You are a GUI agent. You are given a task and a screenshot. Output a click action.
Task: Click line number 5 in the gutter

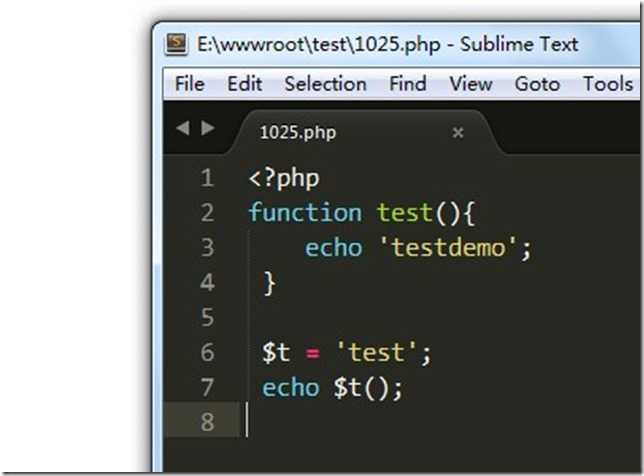(x=207, y=317)
